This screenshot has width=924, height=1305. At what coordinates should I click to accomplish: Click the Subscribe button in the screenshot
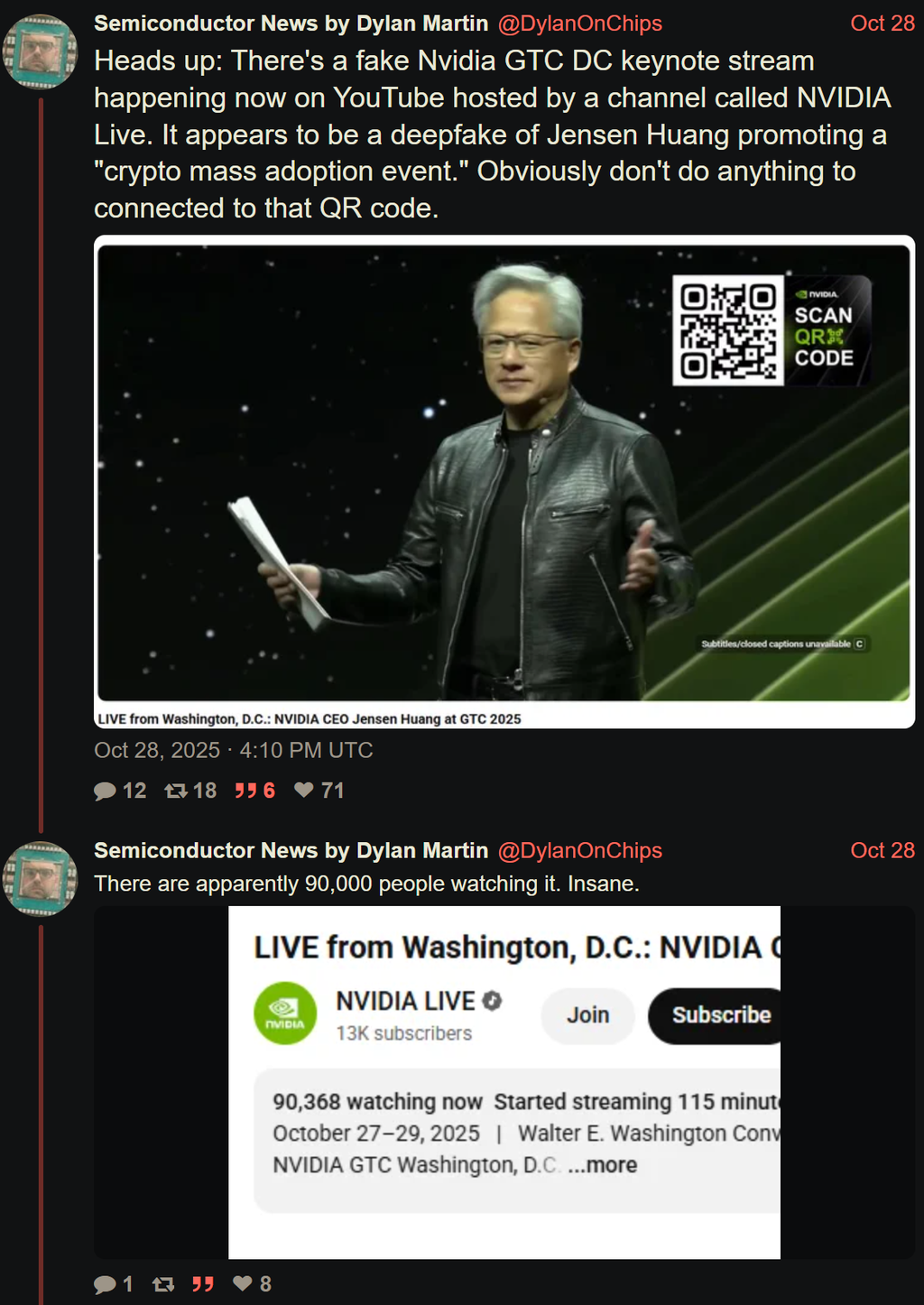click(717, 1015)
